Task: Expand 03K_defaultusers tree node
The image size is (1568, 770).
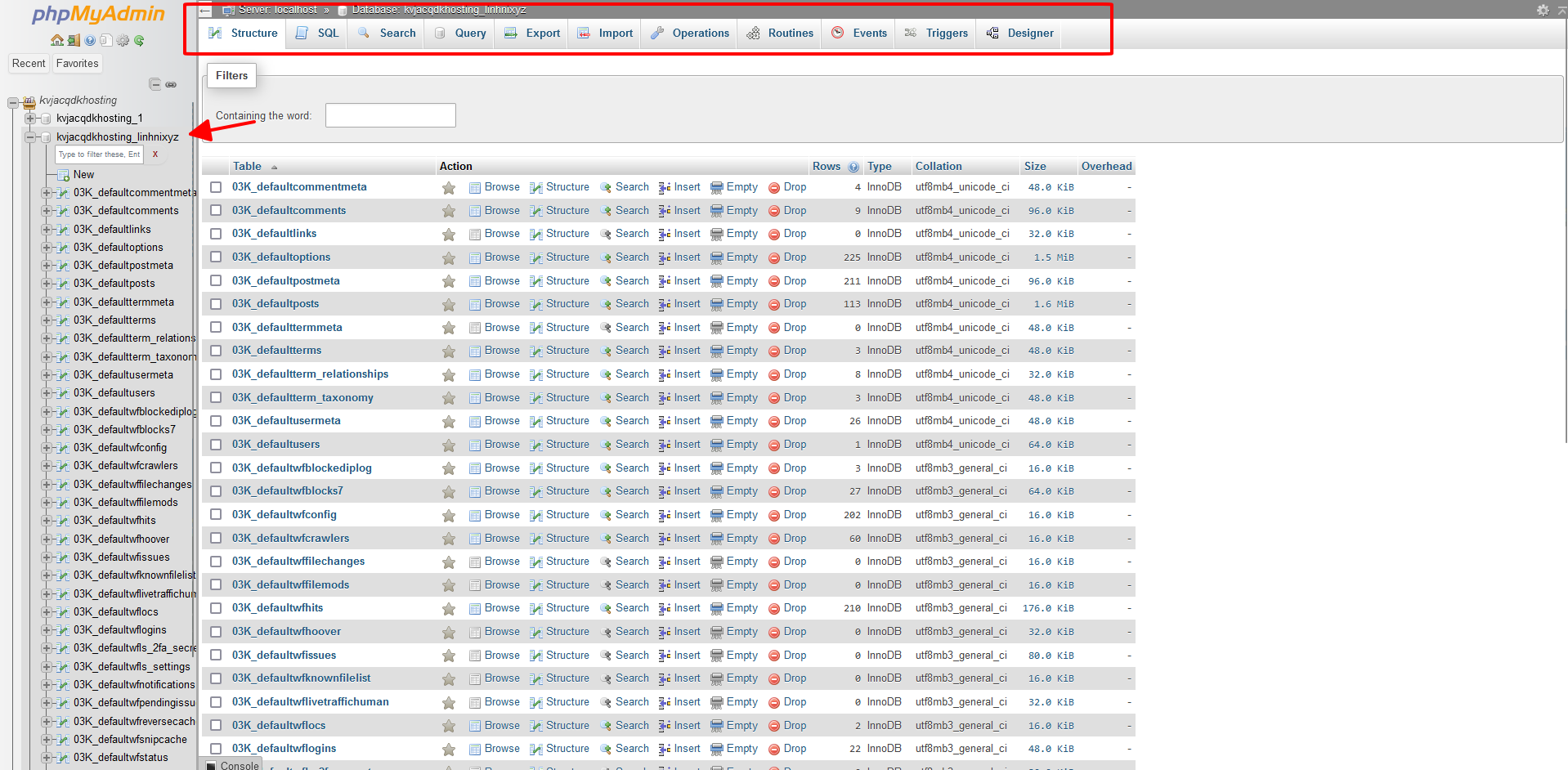Action: pos(47,393)
